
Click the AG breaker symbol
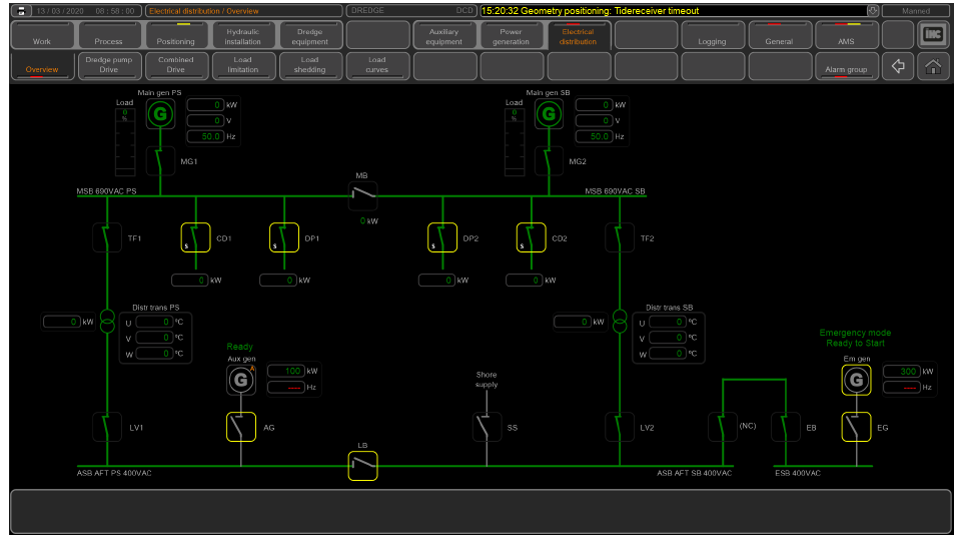click(x=241, y=427)
